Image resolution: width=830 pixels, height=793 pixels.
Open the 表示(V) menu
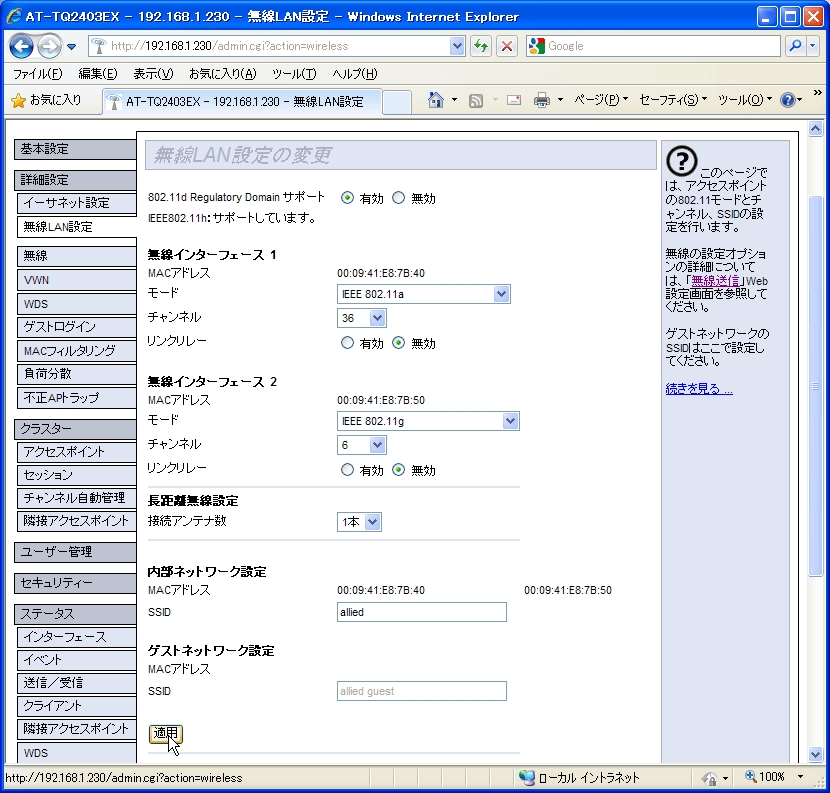[153, 74]
